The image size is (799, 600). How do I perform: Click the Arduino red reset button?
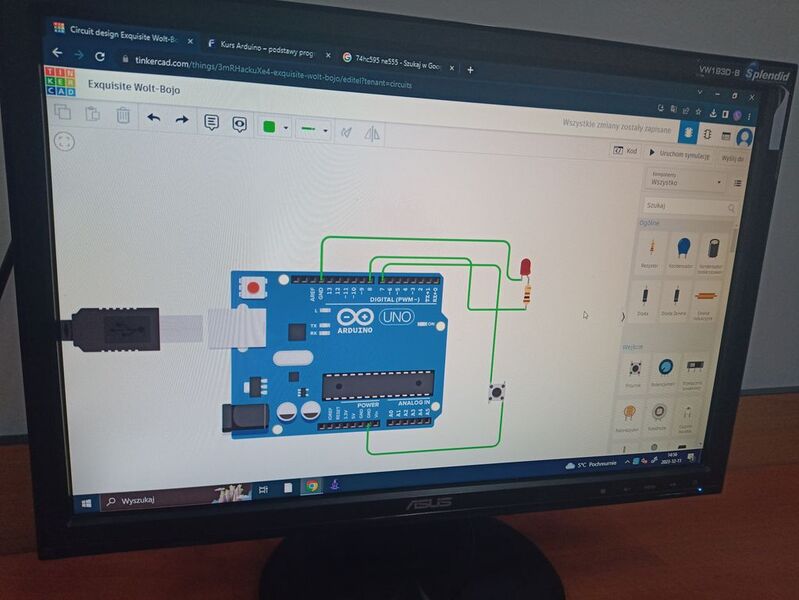click(253, 288)
